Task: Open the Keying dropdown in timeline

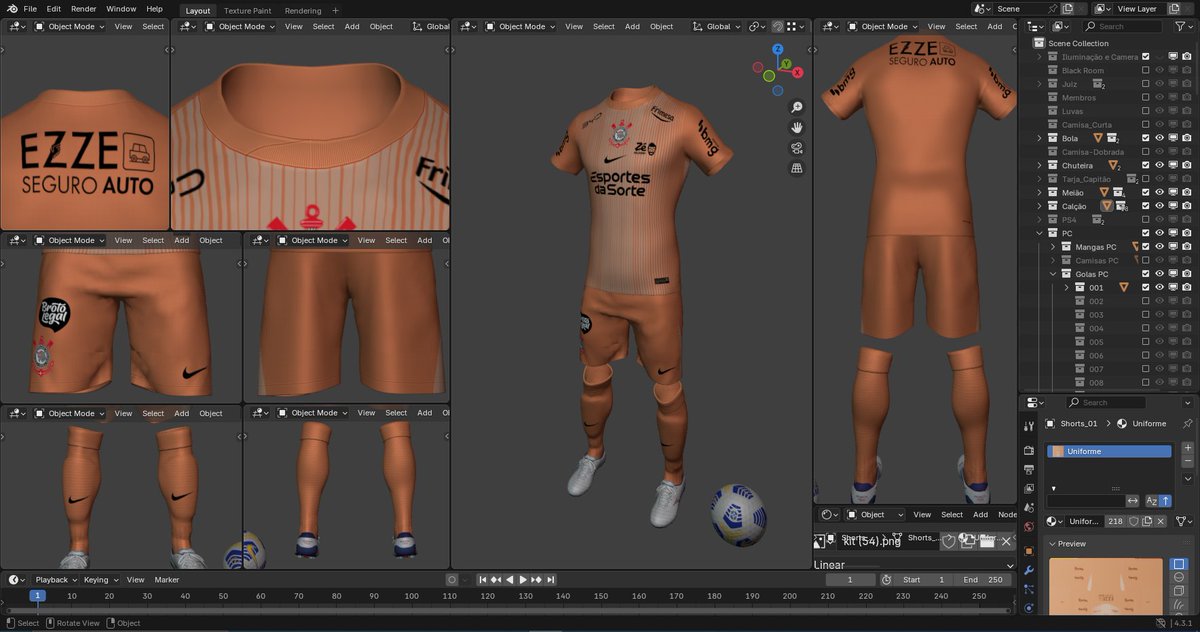Action: coord(100,580)
